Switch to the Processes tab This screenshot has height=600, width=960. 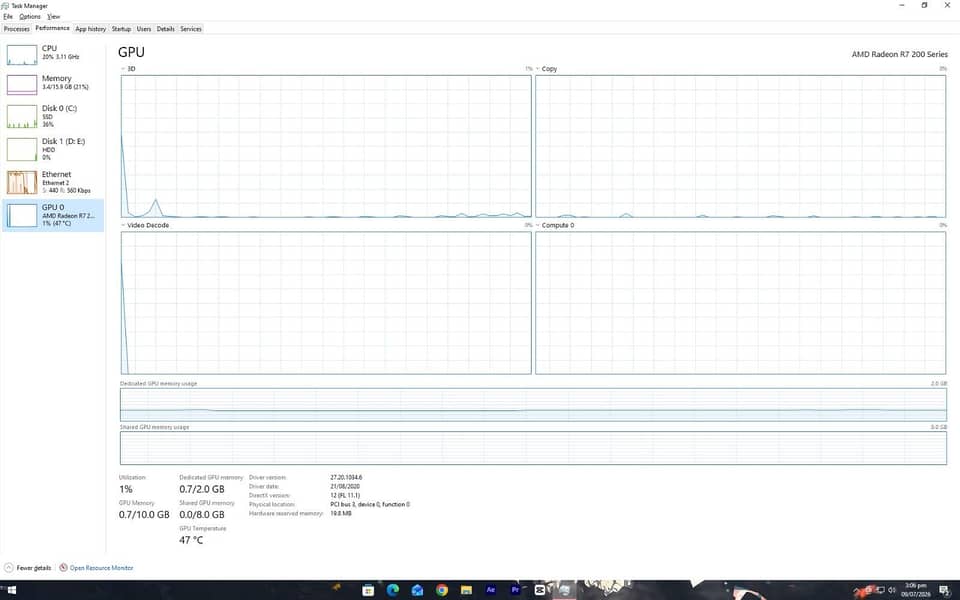17,29
